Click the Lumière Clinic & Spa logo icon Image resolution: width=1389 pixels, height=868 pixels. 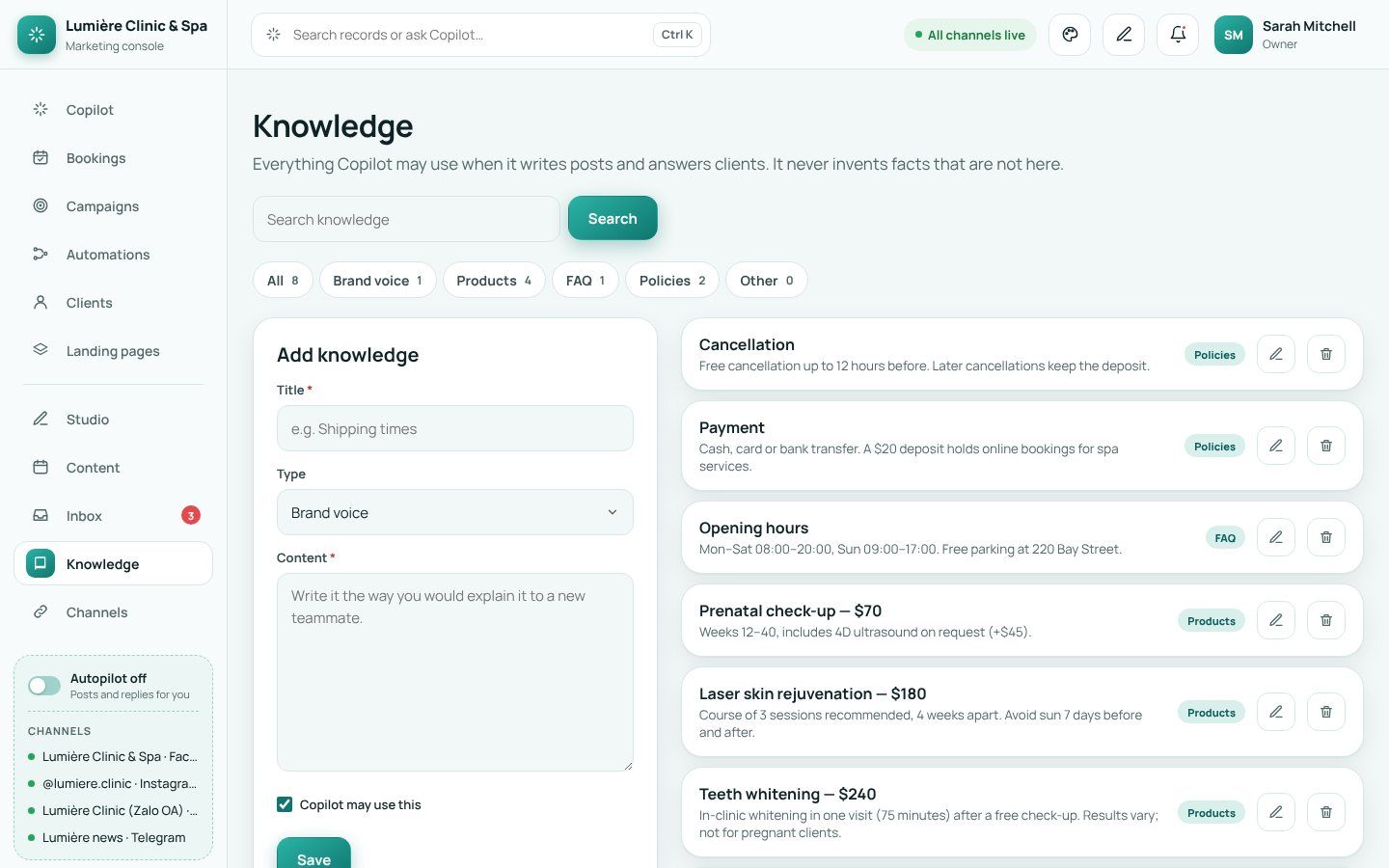pyautogui.click(x=37, y=35)
